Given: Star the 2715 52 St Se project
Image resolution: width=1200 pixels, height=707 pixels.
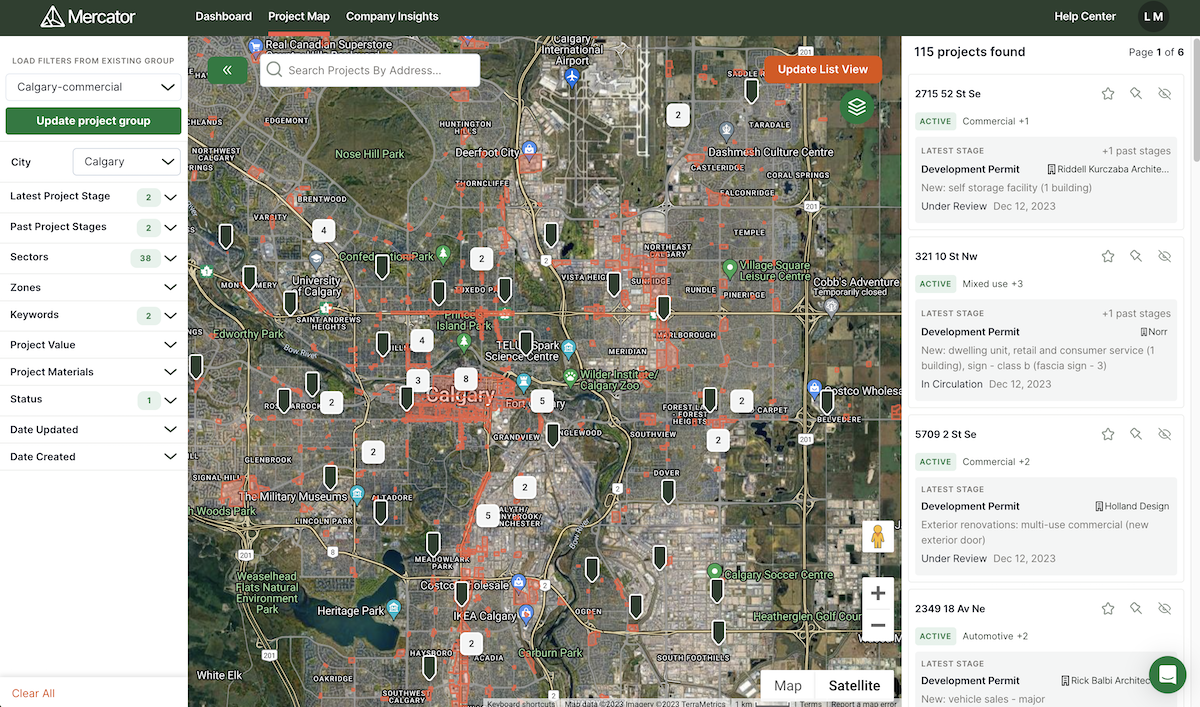Looking at the screenshot, I should click(x=1108, y=94).
